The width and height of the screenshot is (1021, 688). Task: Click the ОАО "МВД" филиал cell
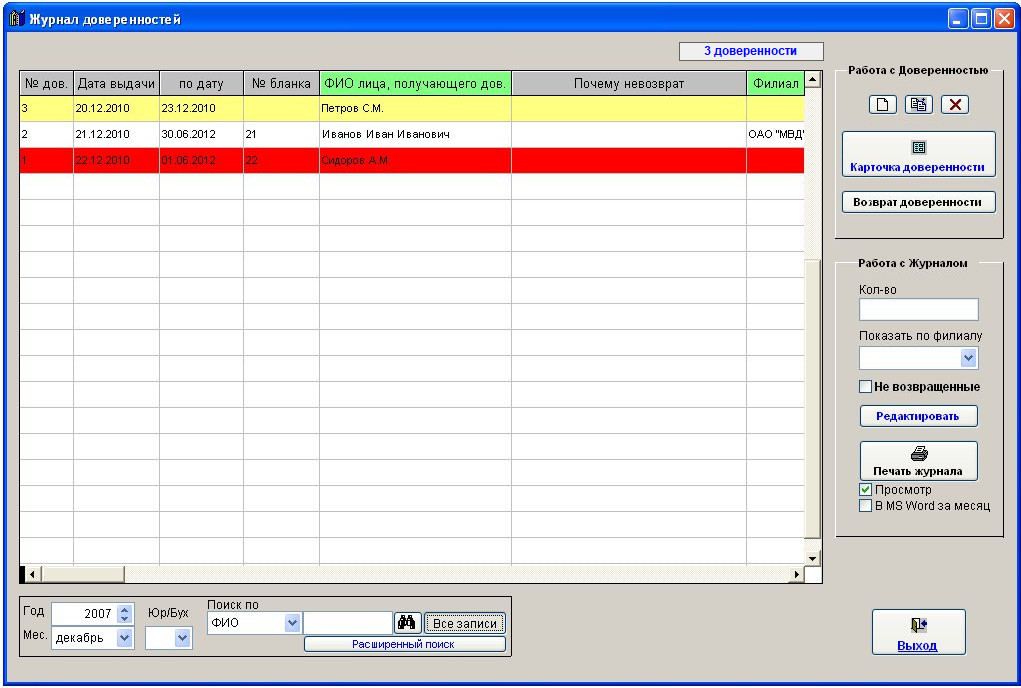tap(776, 135)
